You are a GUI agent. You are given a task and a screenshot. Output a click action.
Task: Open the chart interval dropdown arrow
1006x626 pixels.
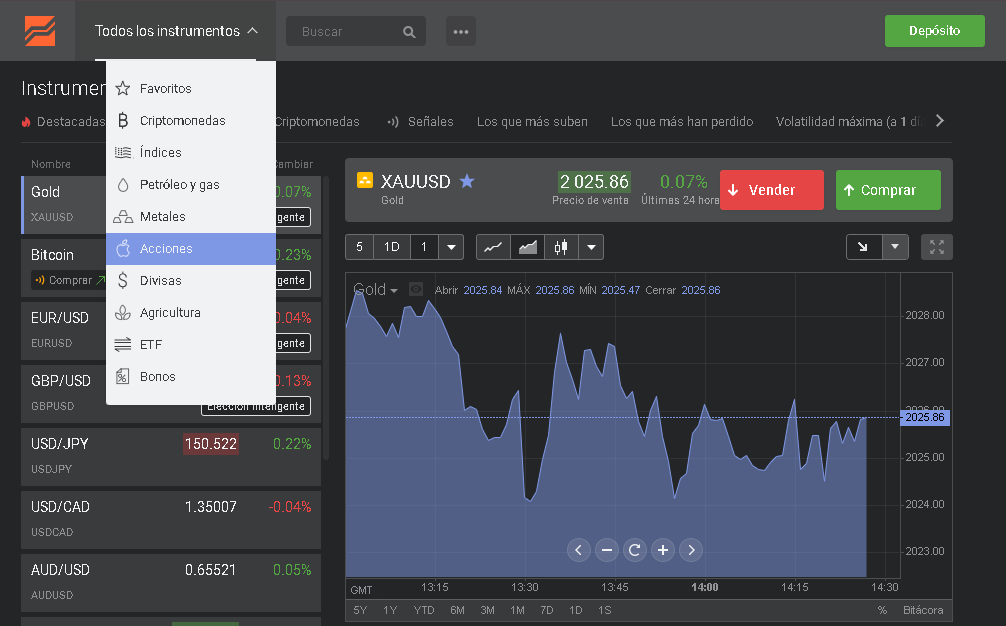click(451, 247)
